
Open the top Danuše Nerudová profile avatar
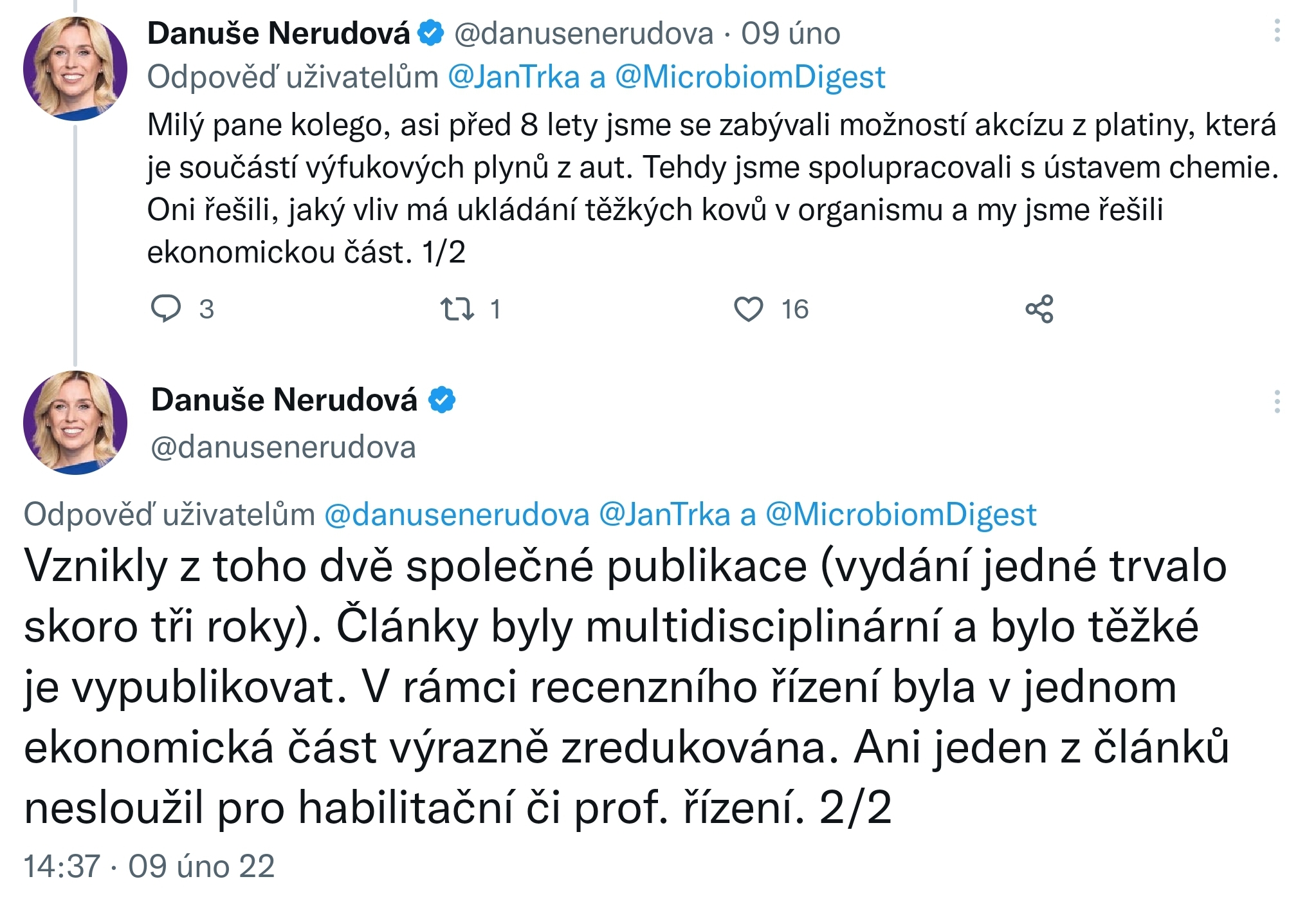[75, 69]
